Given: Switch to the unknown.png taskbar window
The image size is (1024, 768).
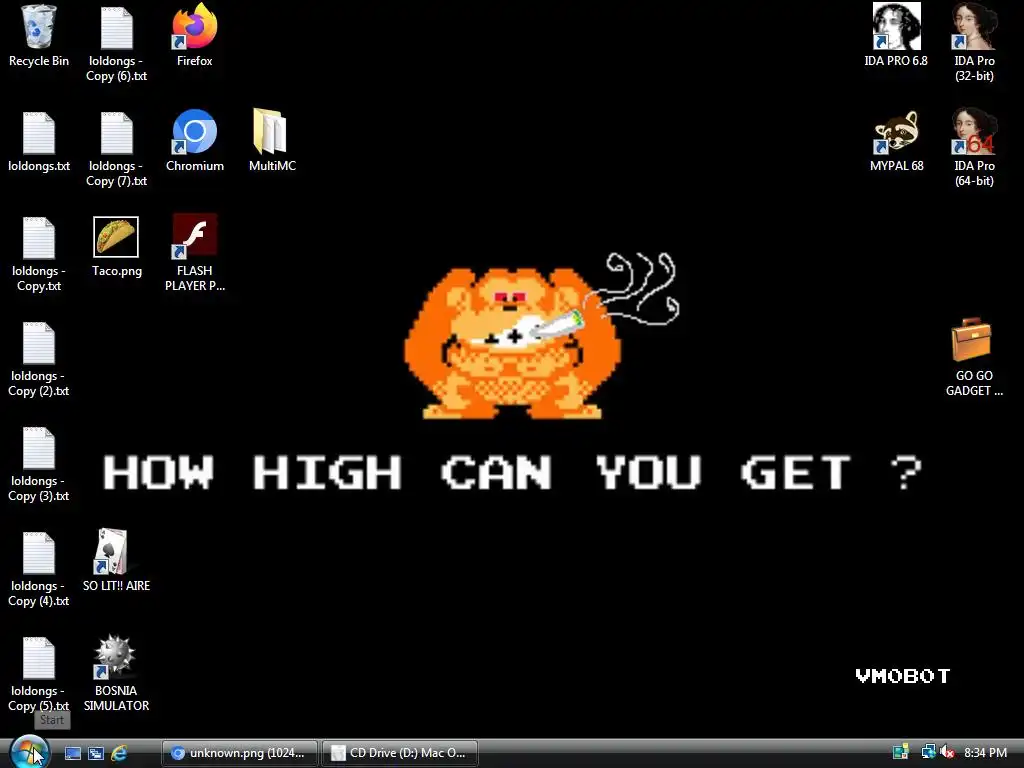Looking at the screenshot, I should [240, 753].
